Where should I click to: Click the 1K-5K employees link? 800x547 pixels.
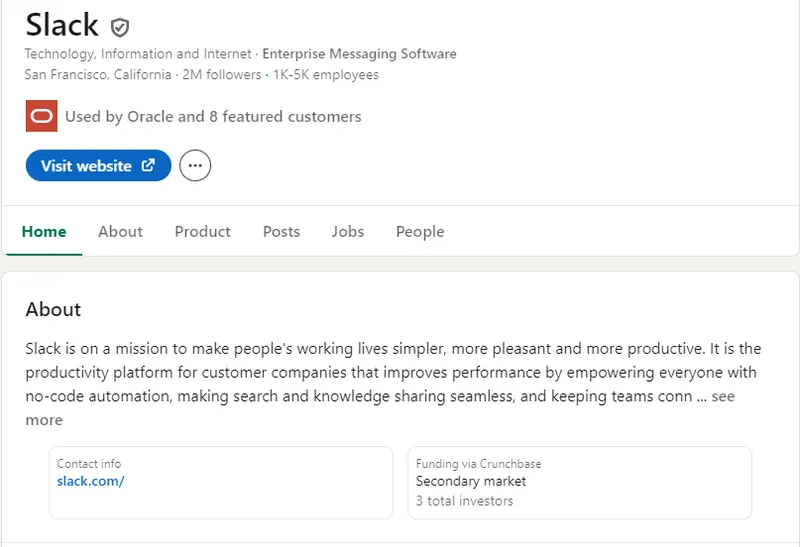(x=326, y=74)
